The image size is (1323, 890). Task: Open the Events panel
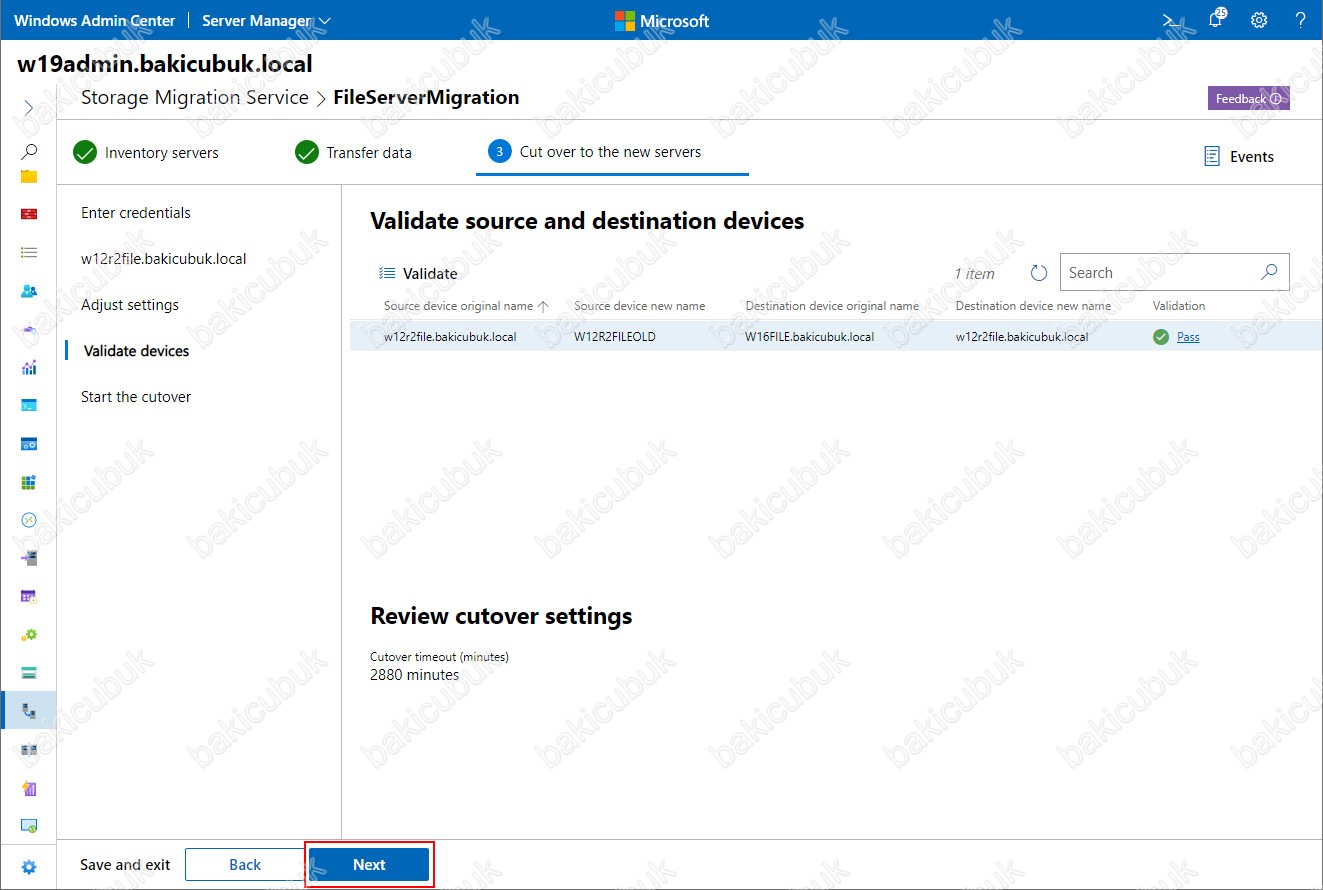tap(1239, 156)
